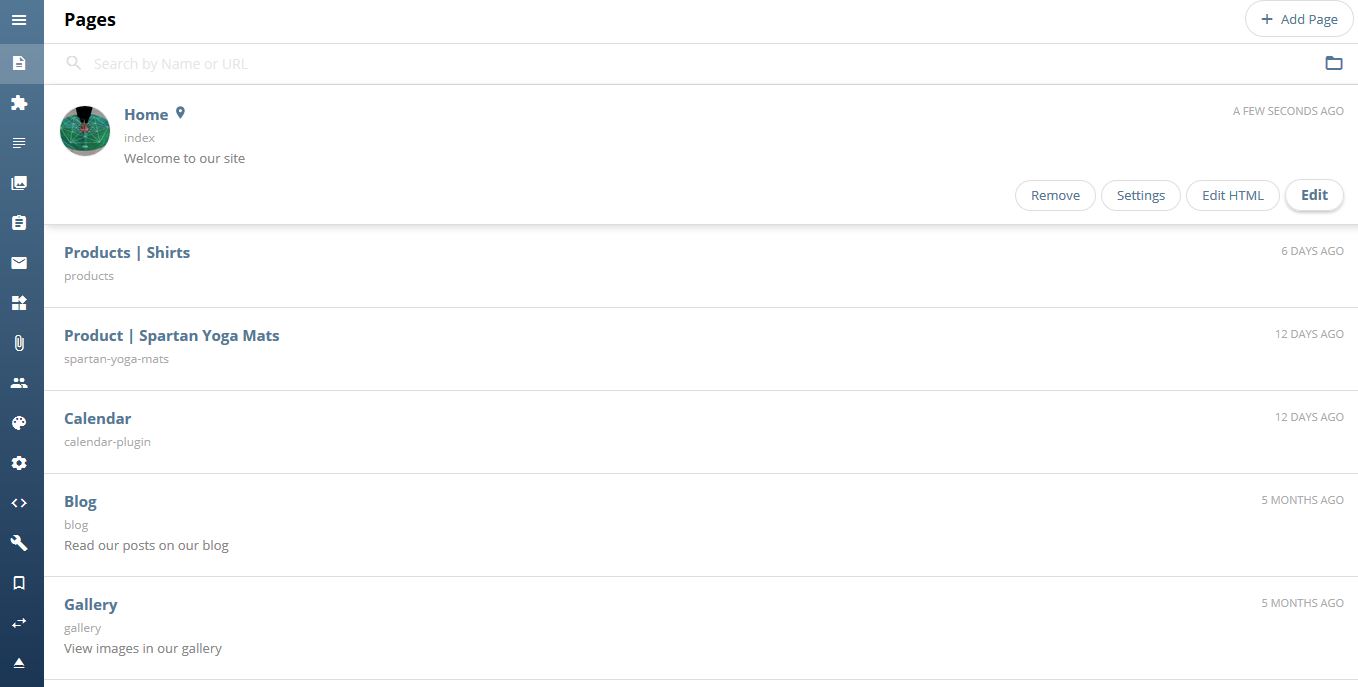Image resolution: width=1358 pixels, height=687 pixels.
Task: Open the envelope mail icon in sidebar
Action: pos(19,263)
